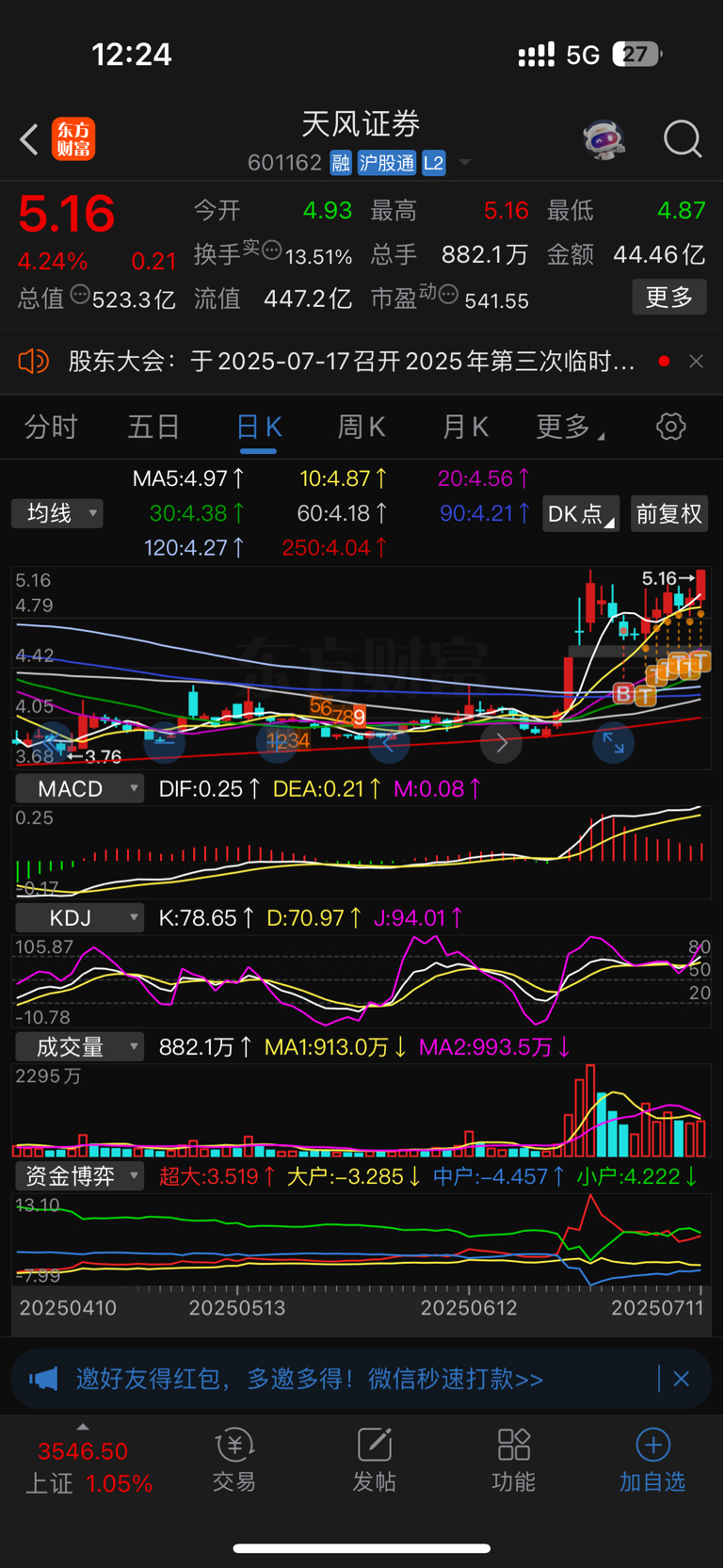Image resolution: width=724 pixels, height=1568 pixels.
Task: Shift the K-line chart left with the arrow button
Action: click(x=389, y=743)
